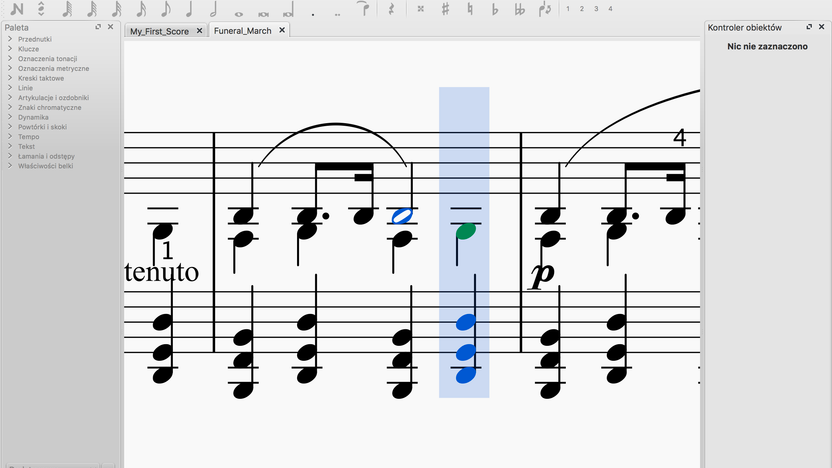Viewport: 832px width, 468px height.
Task: Apply natural accidental
Action: tap(470, 8)
